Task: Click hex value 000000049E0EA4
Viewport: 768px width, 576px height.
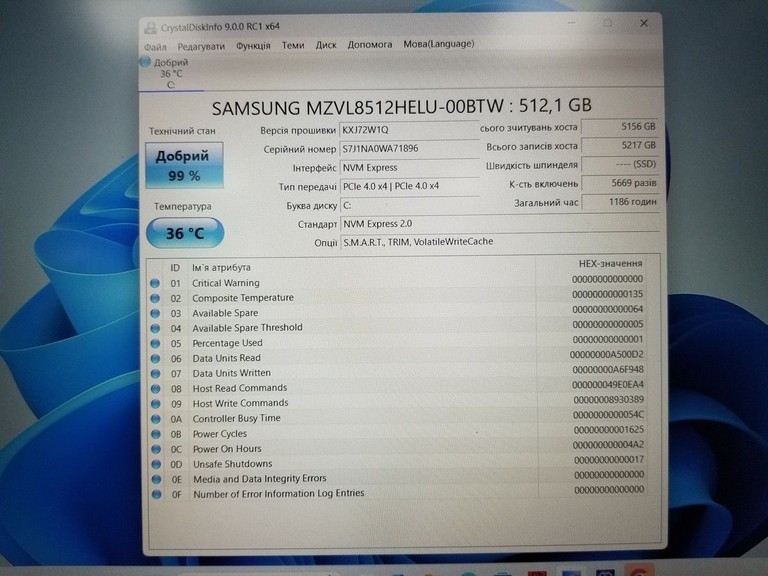Action: coord(608,385)
